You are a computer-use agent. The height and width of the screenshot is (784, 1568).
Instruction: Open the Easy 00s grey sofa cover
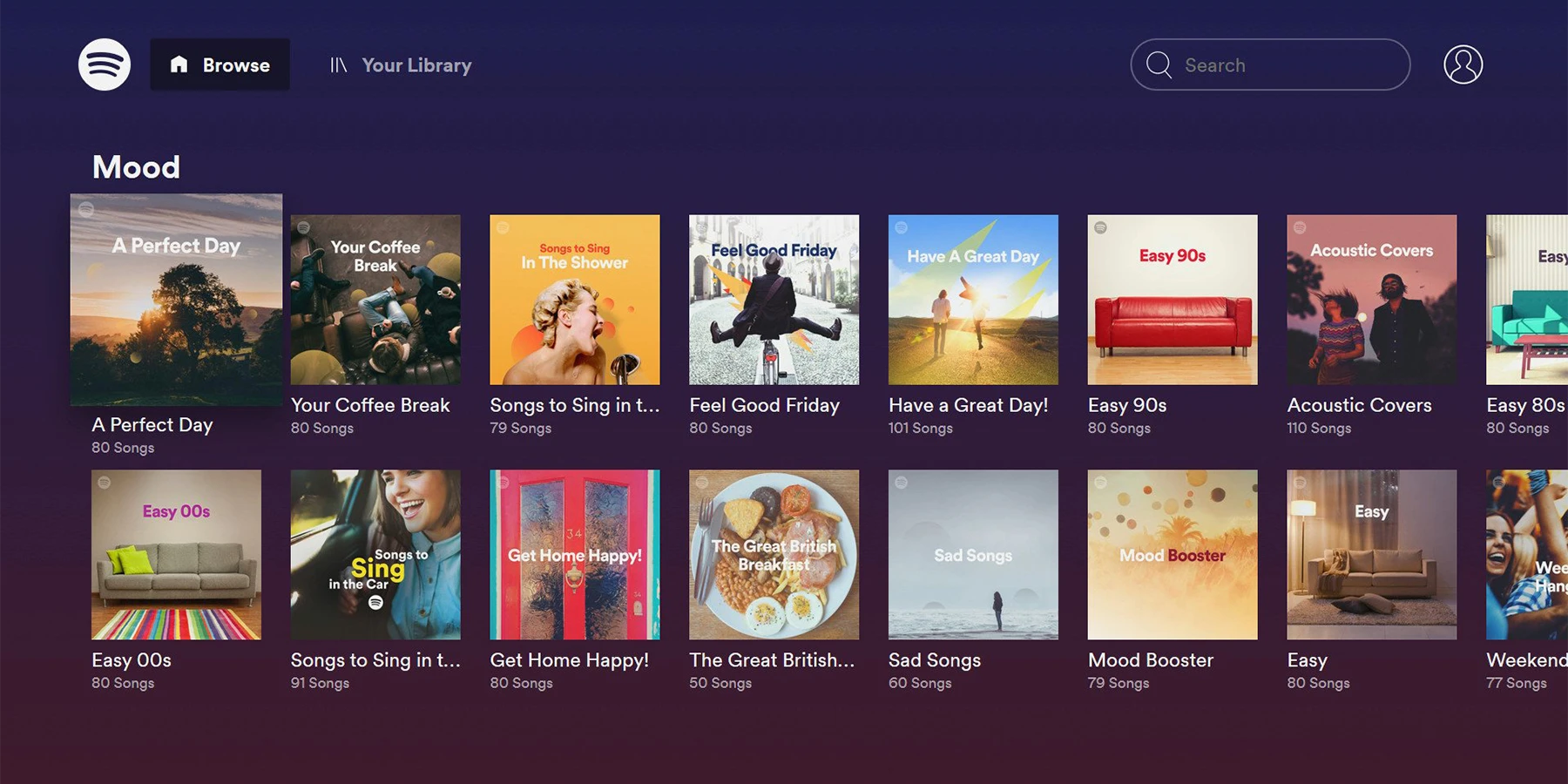pos(176,555)
